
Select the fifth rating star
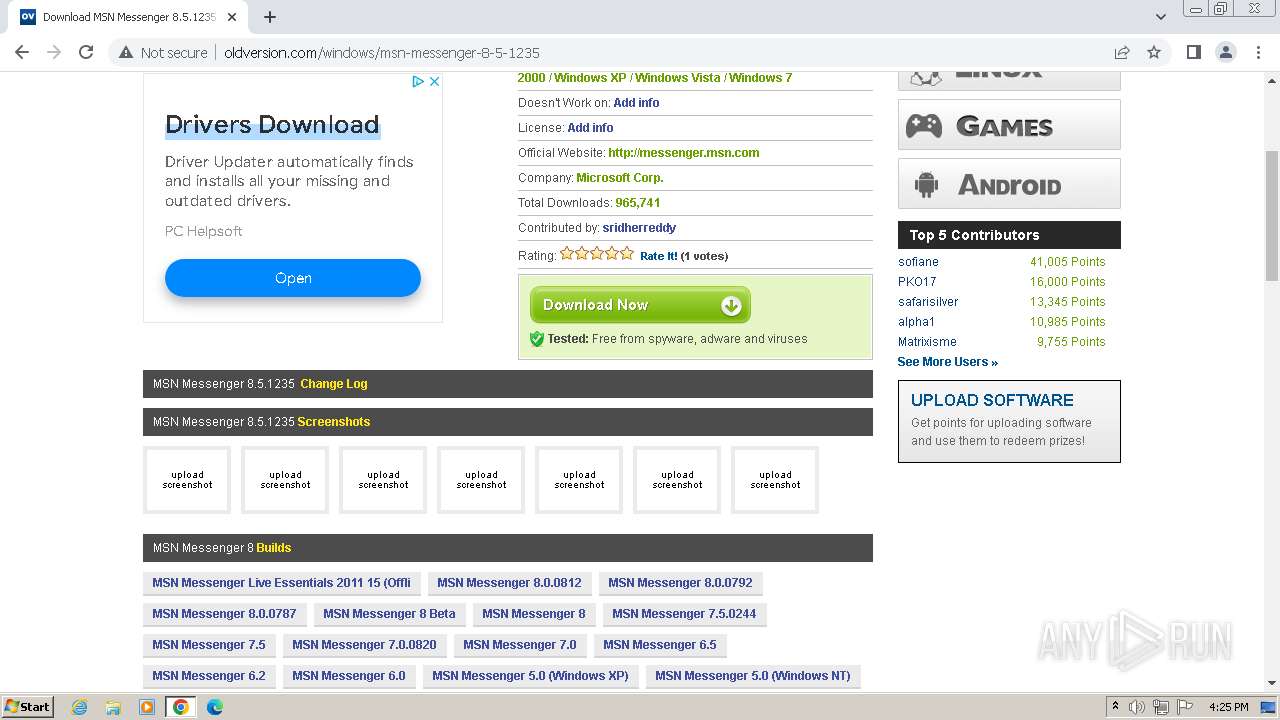[x=627, y=254]
